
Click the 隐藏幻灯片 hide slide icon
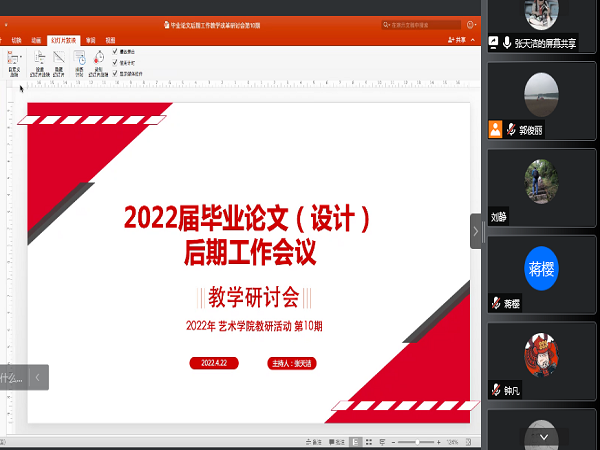click(59, 63)
